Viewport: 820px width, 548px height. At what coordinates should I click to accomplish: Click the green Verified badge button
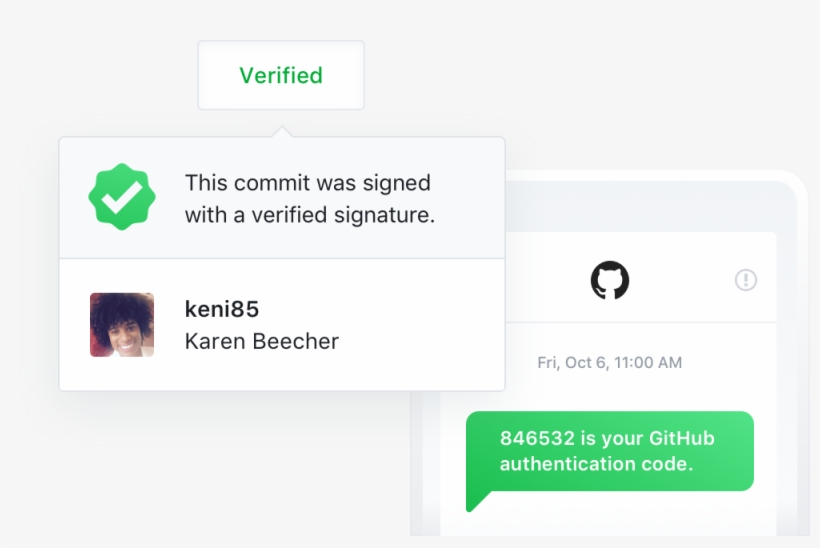(x=281, y=76)
